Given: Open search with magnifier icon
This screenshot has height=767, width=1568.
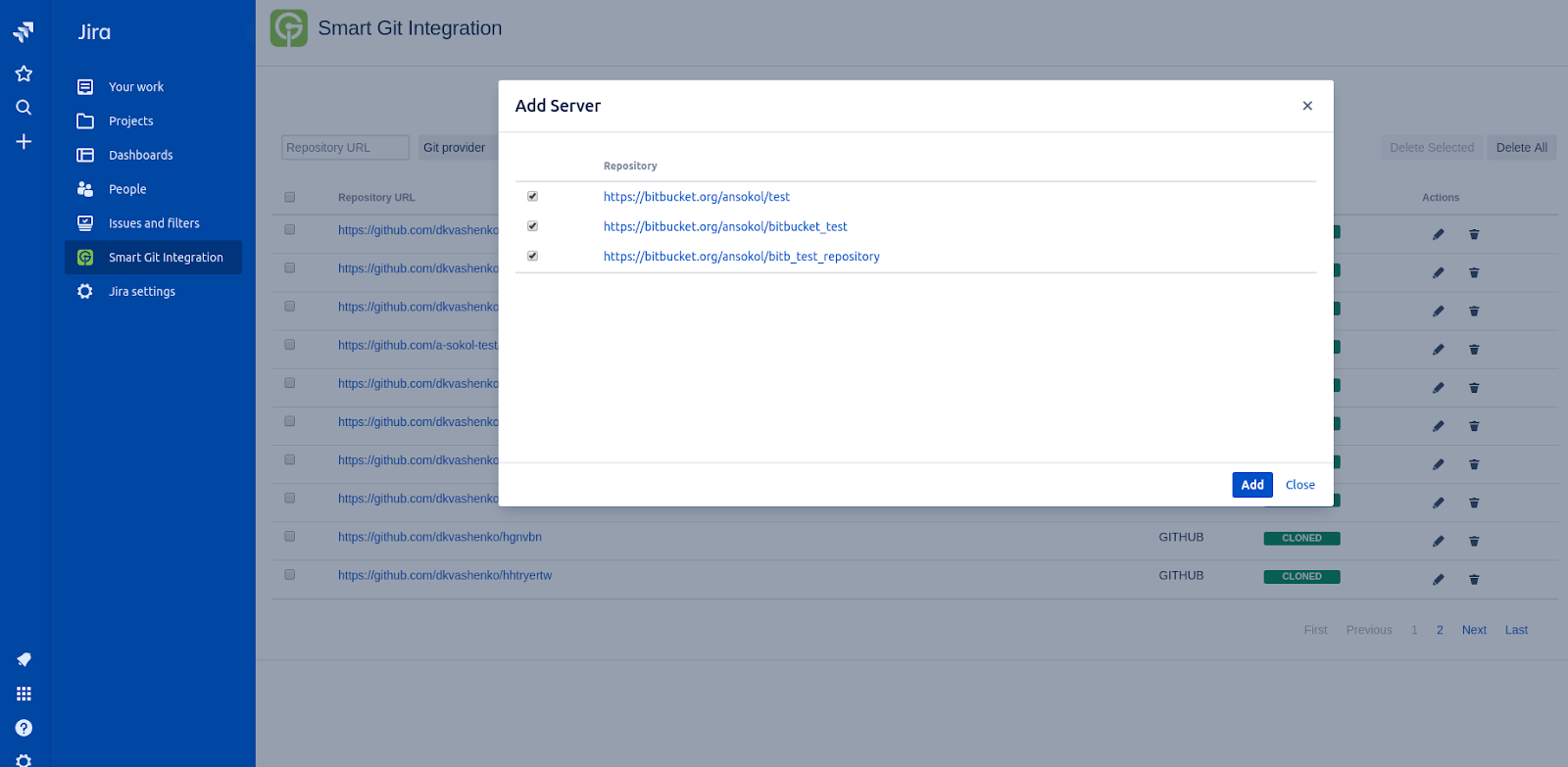Looking at the screenshot, I should pos(24,108).
